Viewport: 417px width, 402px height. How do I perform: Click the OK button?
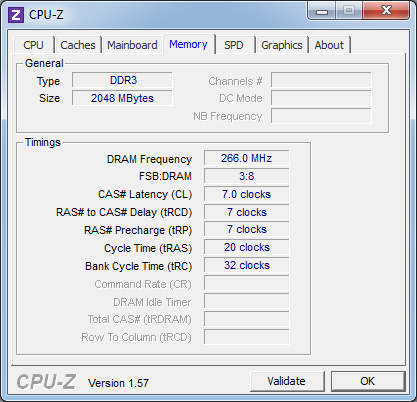(x=368, y=381)
